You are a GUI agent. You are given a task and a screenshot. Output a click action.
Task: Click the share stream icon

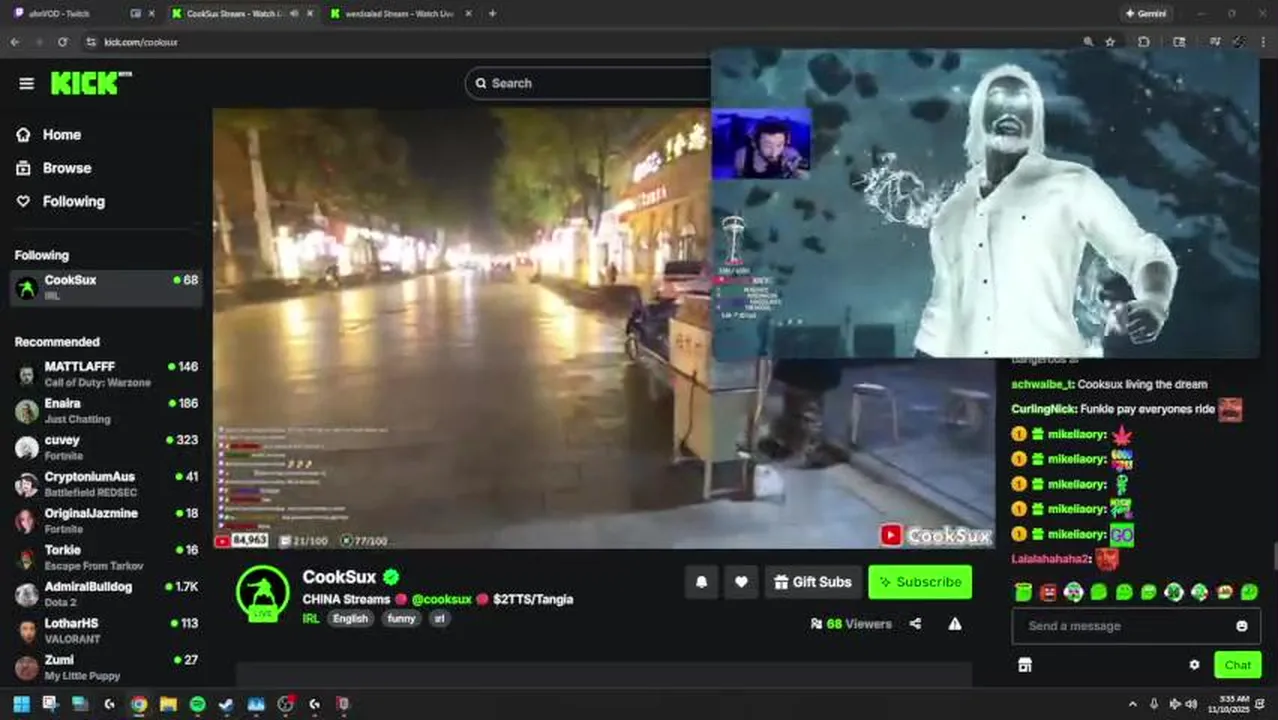coord(915,624)
